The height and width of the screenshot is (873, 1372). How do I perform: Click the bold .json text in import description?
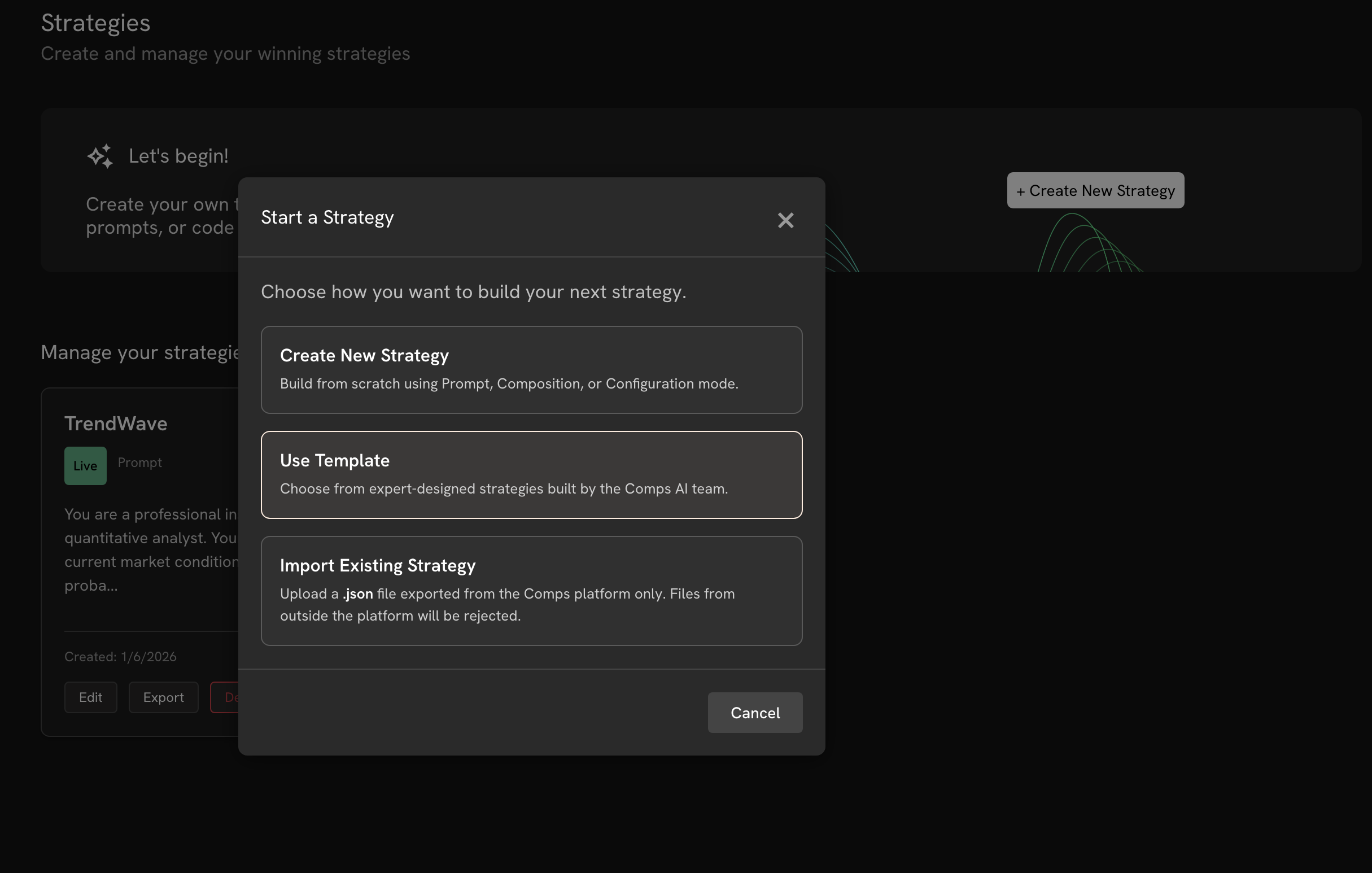pos(358,594)
